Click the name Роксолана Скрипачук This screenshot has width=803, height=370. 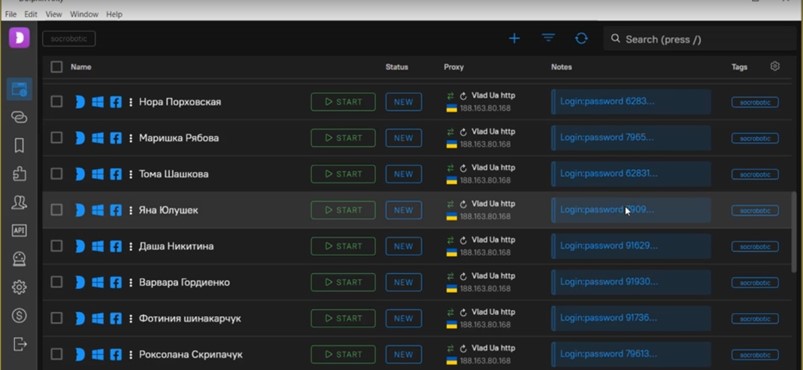point(191,355)
